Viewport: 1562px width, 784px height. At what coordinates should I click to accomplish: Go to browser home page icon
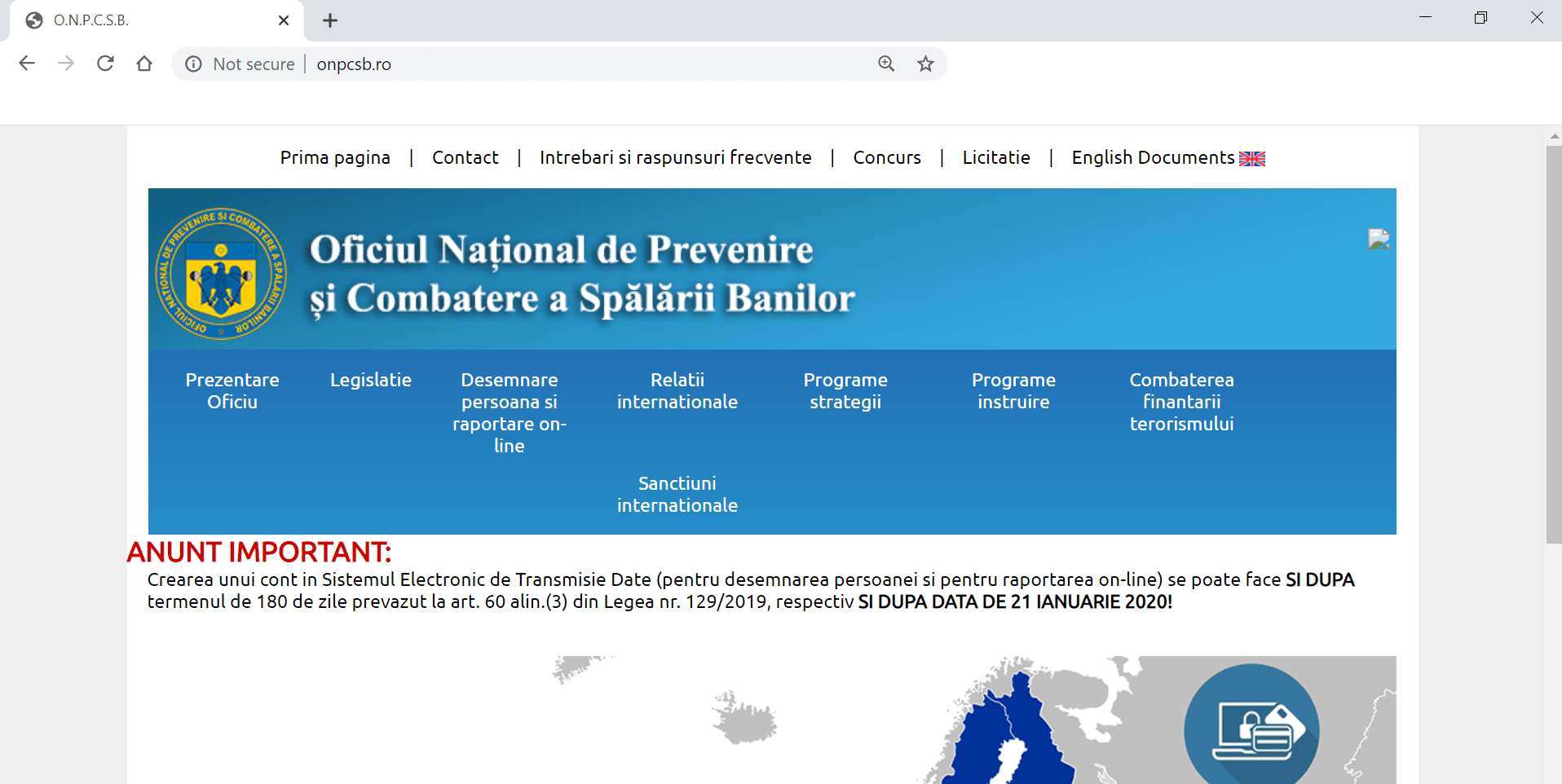pyautogui.click(x=144, y=64)
